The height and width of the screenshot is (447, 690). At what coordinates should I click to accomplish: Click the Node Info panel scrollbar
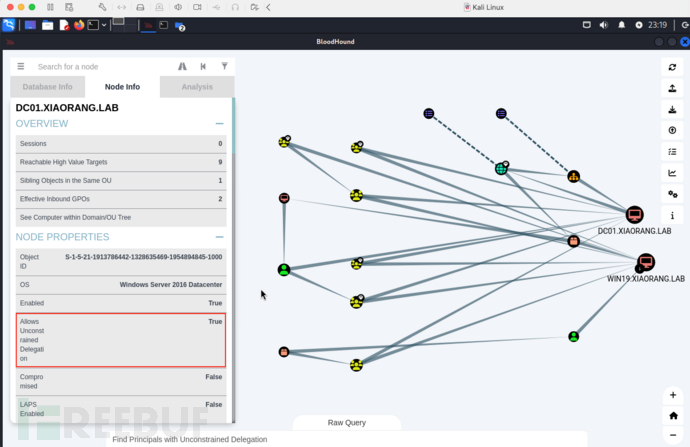[x=233, y=125]
